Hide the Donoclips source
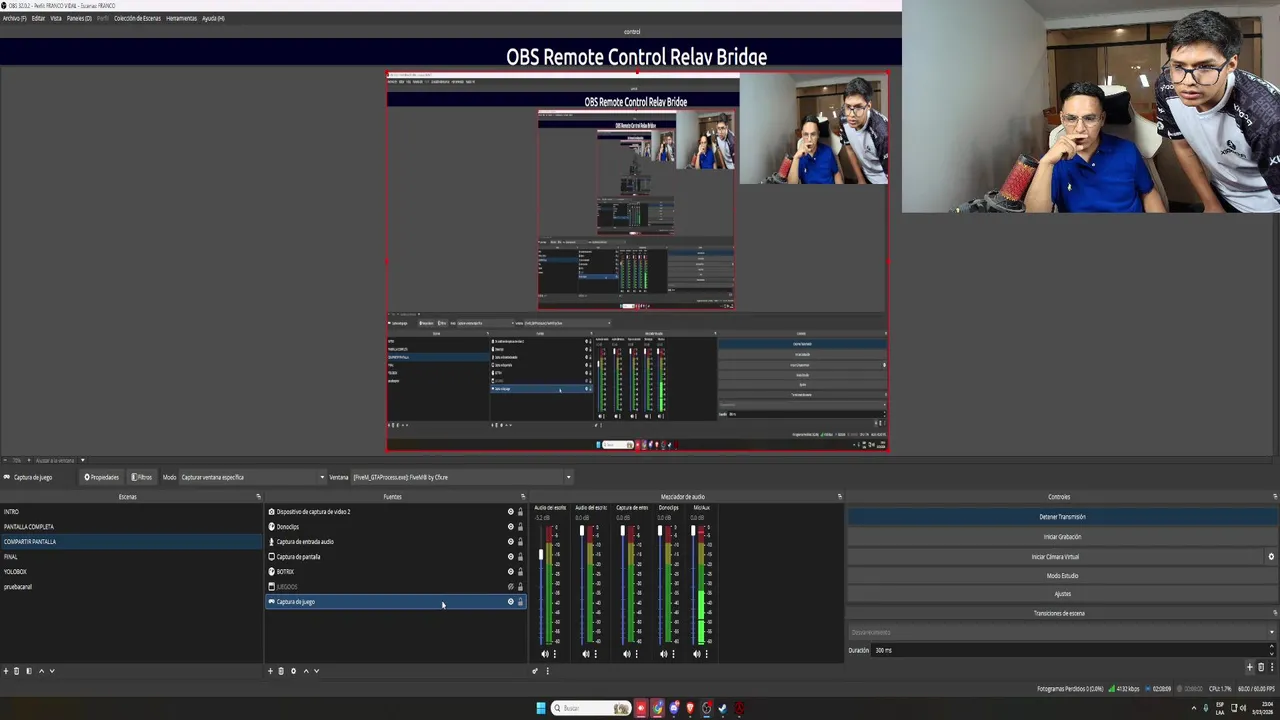 click(x=510, y=527)
